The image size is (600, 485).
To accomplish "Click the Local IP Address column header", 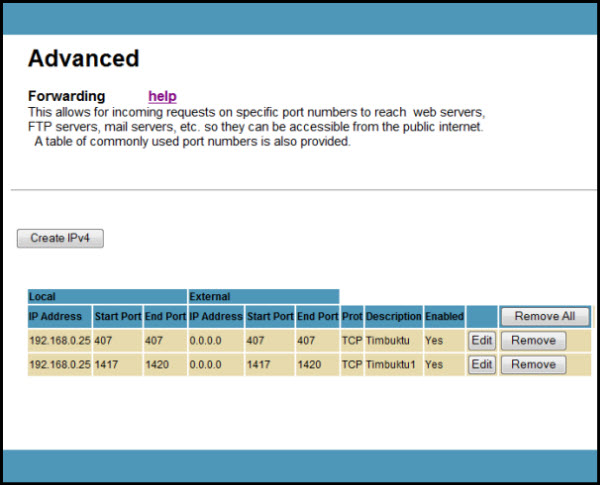I will [59, 317].
